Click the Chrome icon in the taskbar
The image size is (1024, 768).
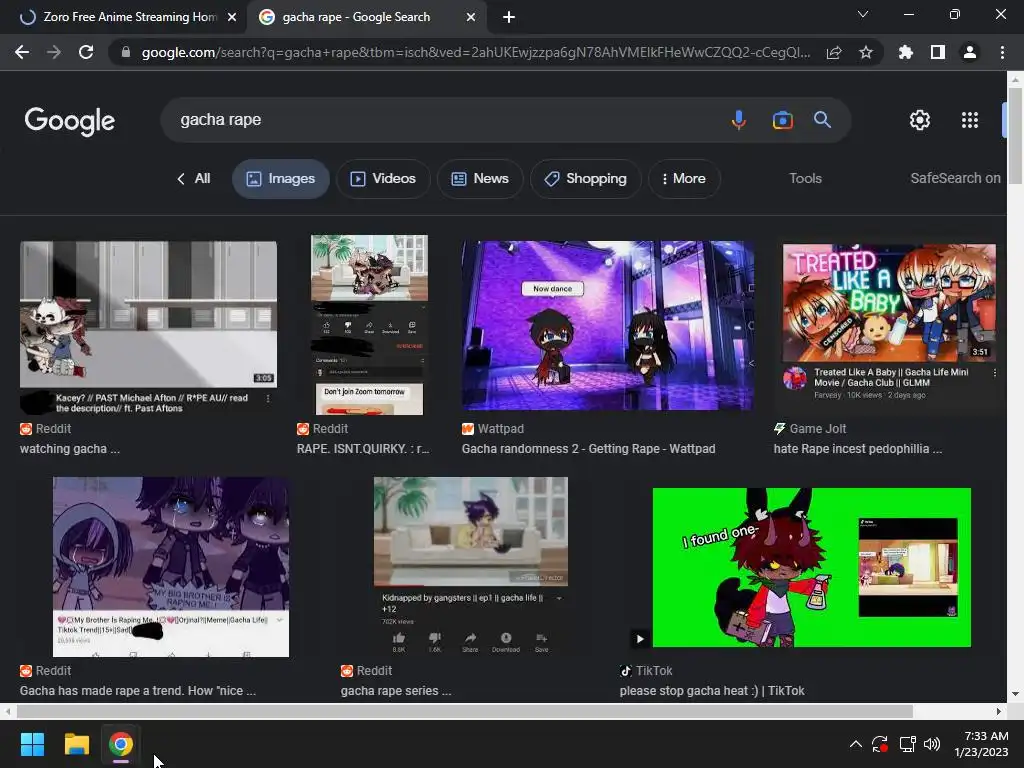pyautogui.click(x=121, y=744)
